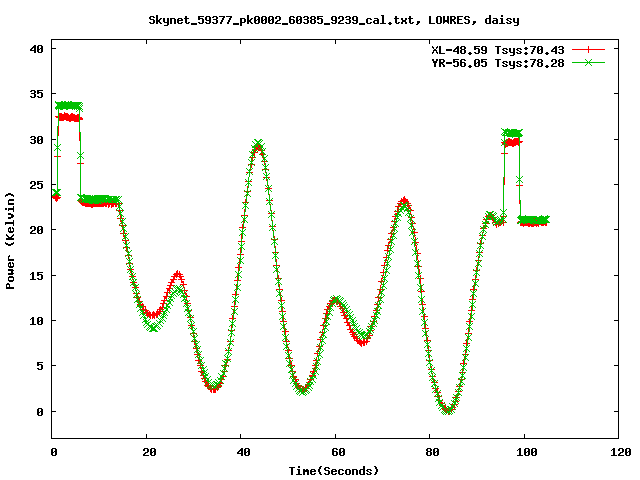Click the y-axis tick label 30
The height and width of the screenshot is (480, 640).
tap(37, 140)
